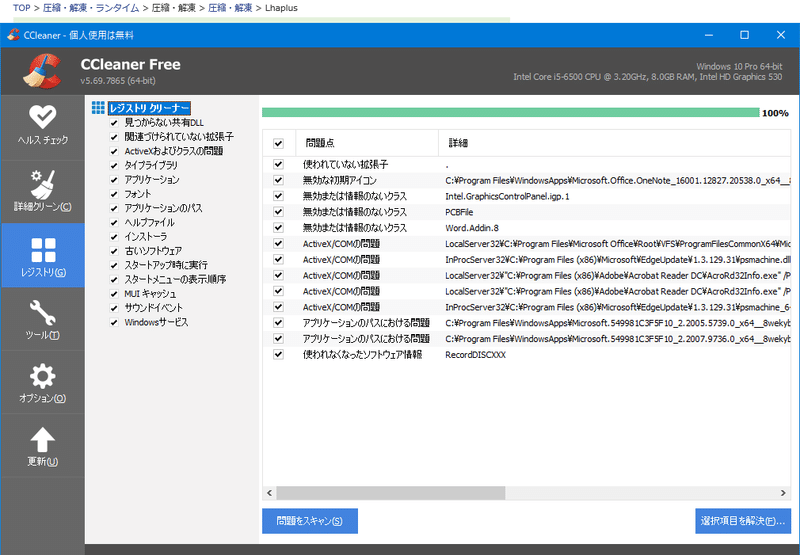Toggle ヘルプファイル checkbox
800x555 pixels.
click(114, 223)
